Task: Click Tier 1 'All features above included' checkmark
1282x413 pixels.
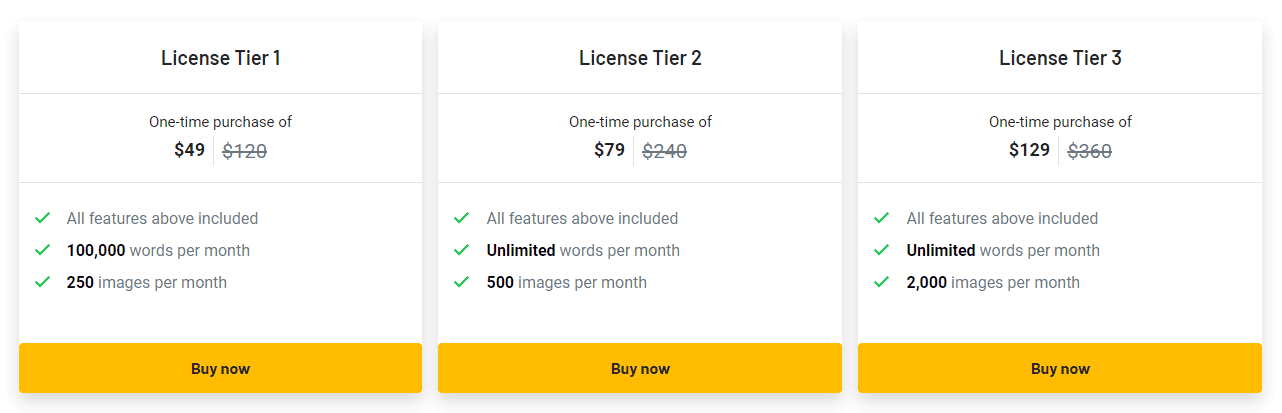Action: click(x=43, y=218)
